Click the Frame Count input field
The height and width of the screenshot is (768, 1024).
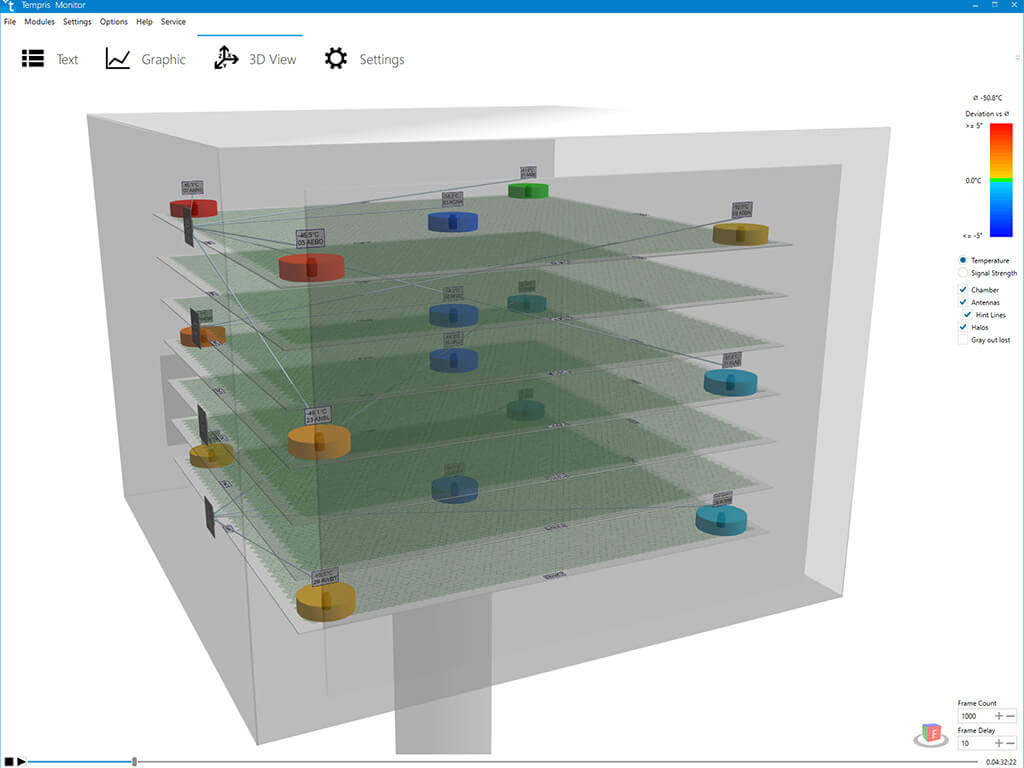point(974,716)
